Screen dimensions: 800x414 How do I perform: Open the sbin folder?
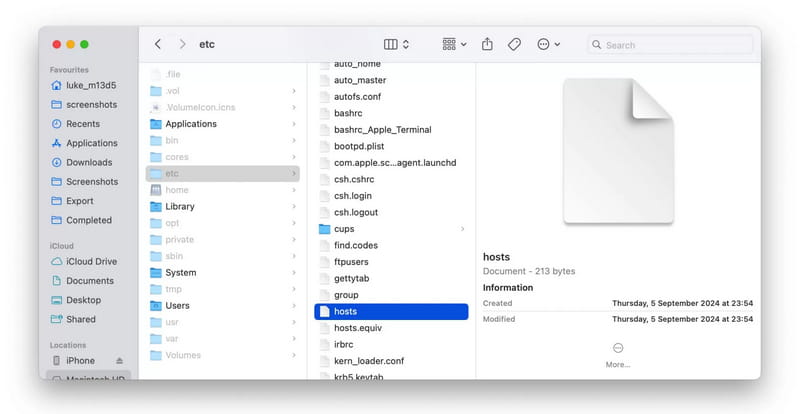(222, 256)
